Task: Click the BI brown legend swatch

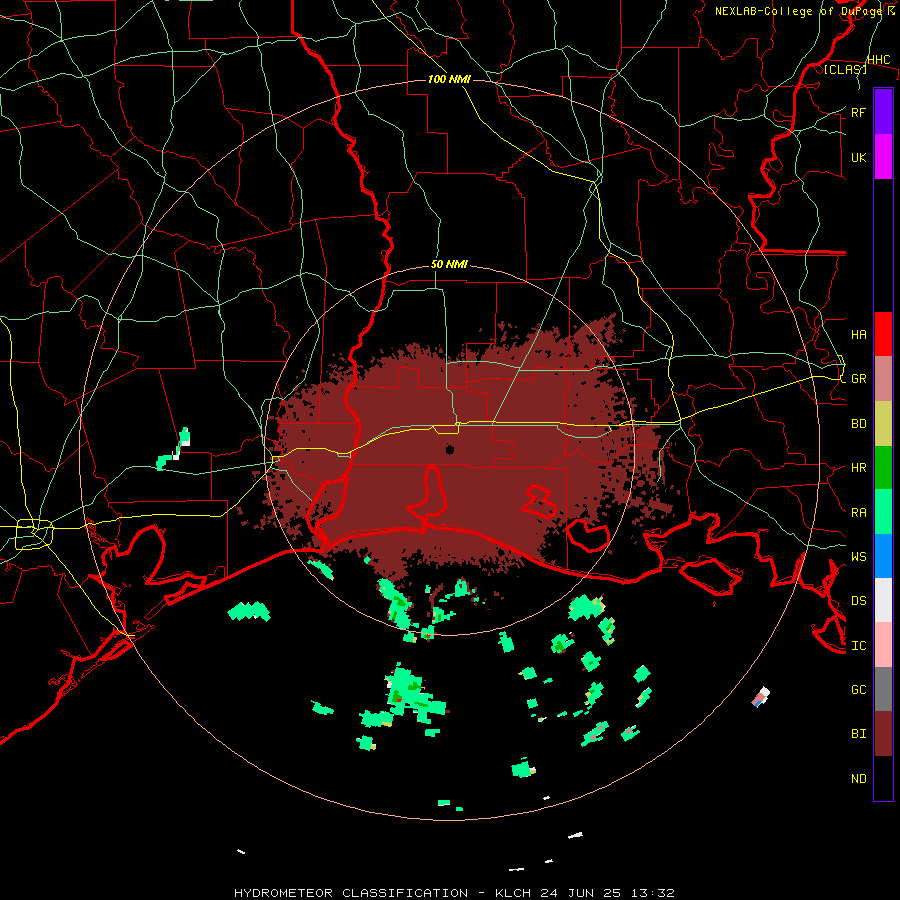Action: click(883, 734)
